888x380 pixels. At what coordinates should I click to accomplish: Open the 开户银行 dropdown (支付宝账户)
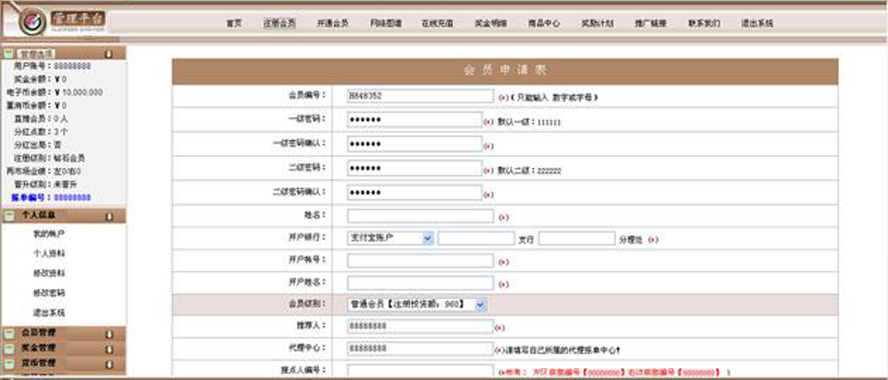pos(390,238)
